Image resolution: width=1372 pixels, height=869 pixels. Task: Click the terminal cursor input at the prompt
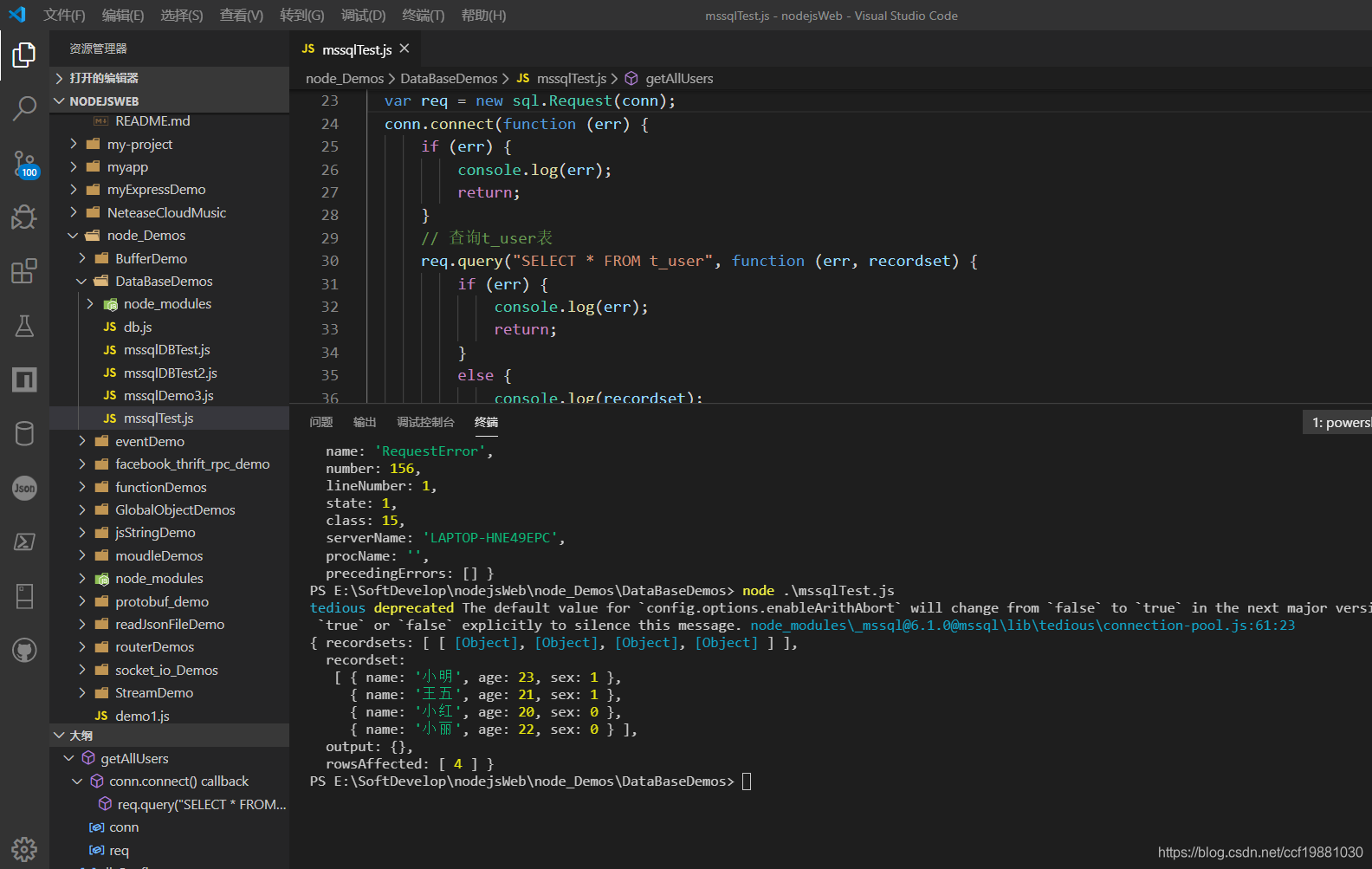click(747, 781)
